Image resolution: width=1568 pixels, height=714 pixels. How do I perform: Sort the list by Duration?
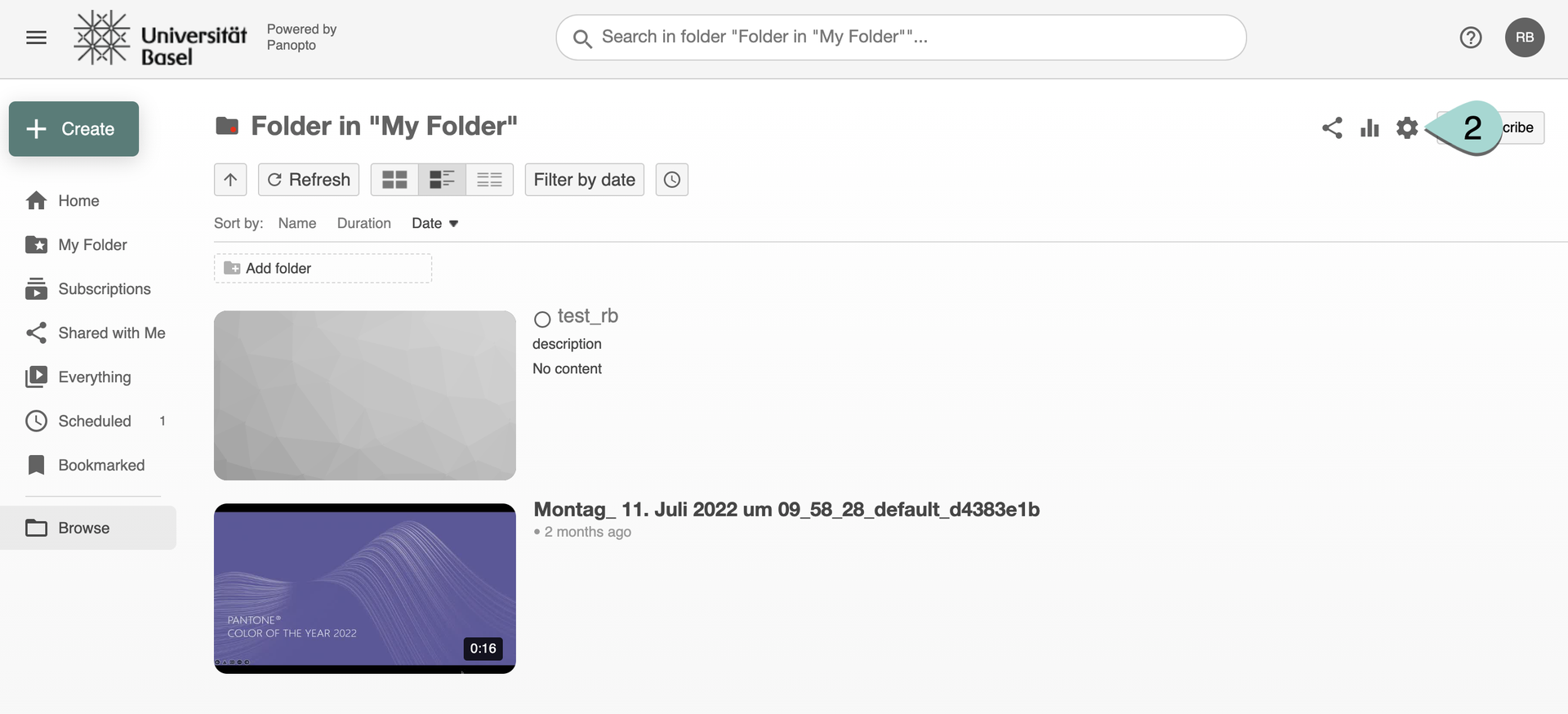click(x=363, y=224)
